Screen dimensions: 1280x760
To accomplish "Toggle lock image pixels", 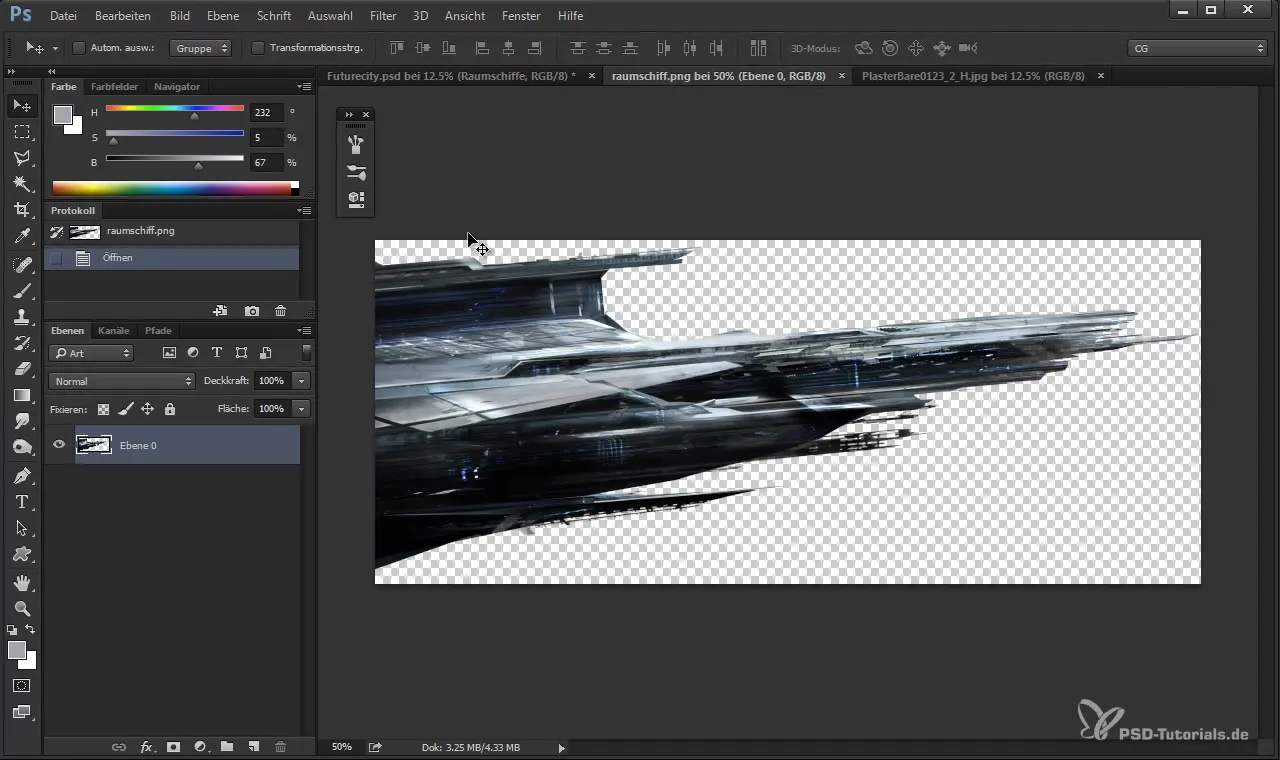I will coord(125,409).
